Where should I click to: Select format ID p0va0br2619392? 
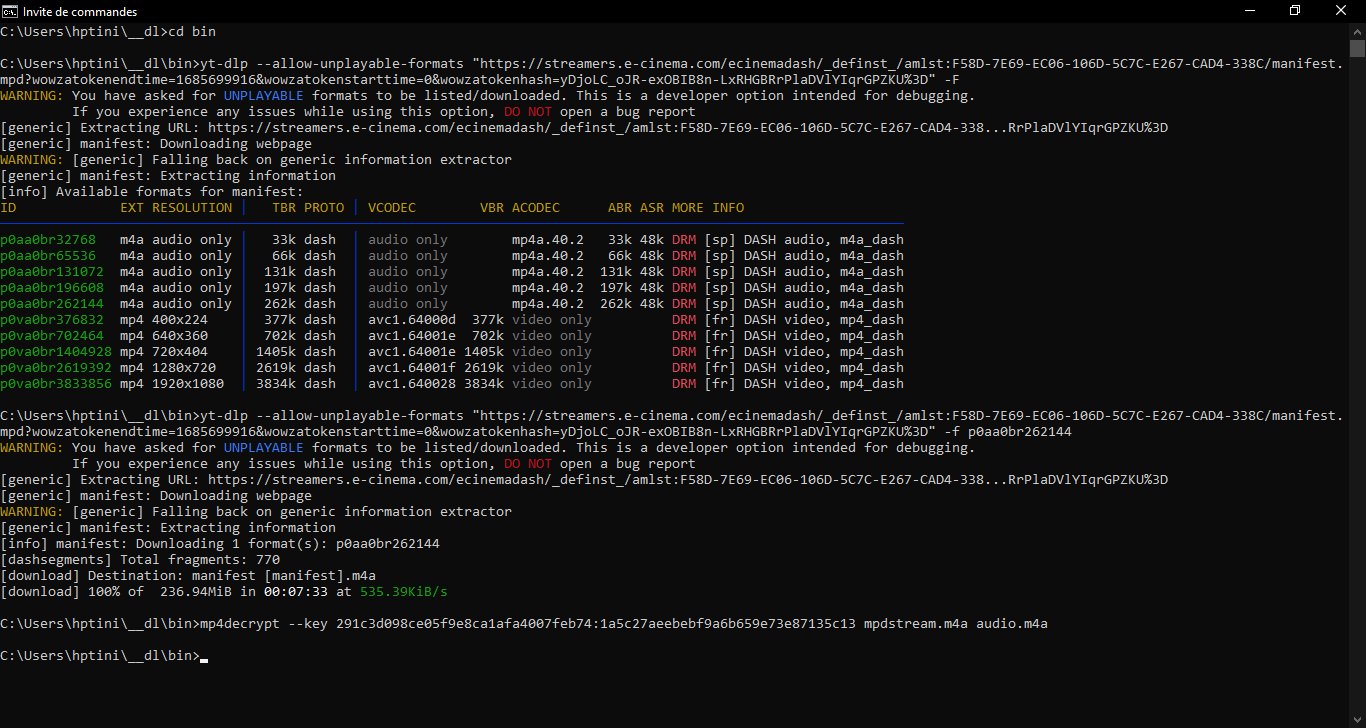(56, 368)
